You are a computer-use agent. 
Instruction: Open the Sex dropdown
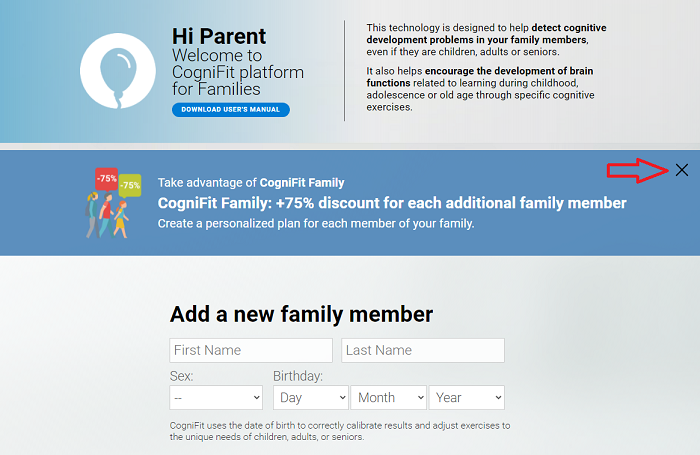[x=216, y=397]
